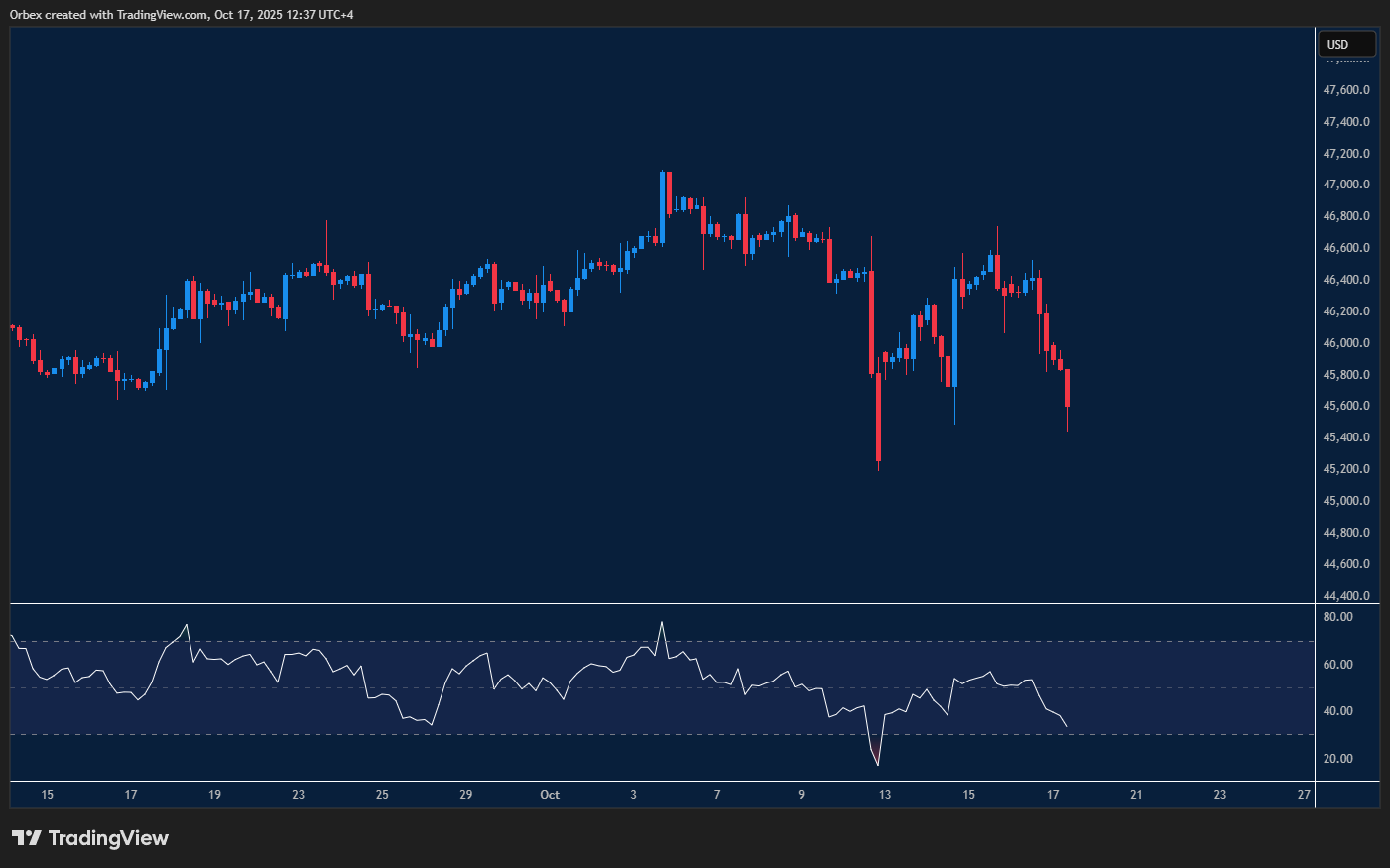Select the 29 date label on time axis
This screenshot has width=1390, height=868.
[466, 795]
